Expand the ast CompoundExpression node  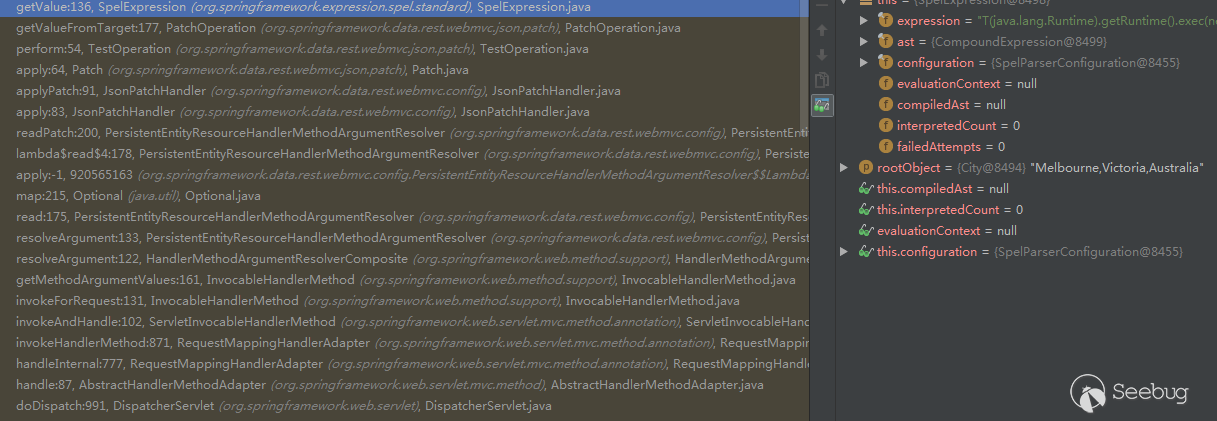pyautogui.click(x=864, y=42)
